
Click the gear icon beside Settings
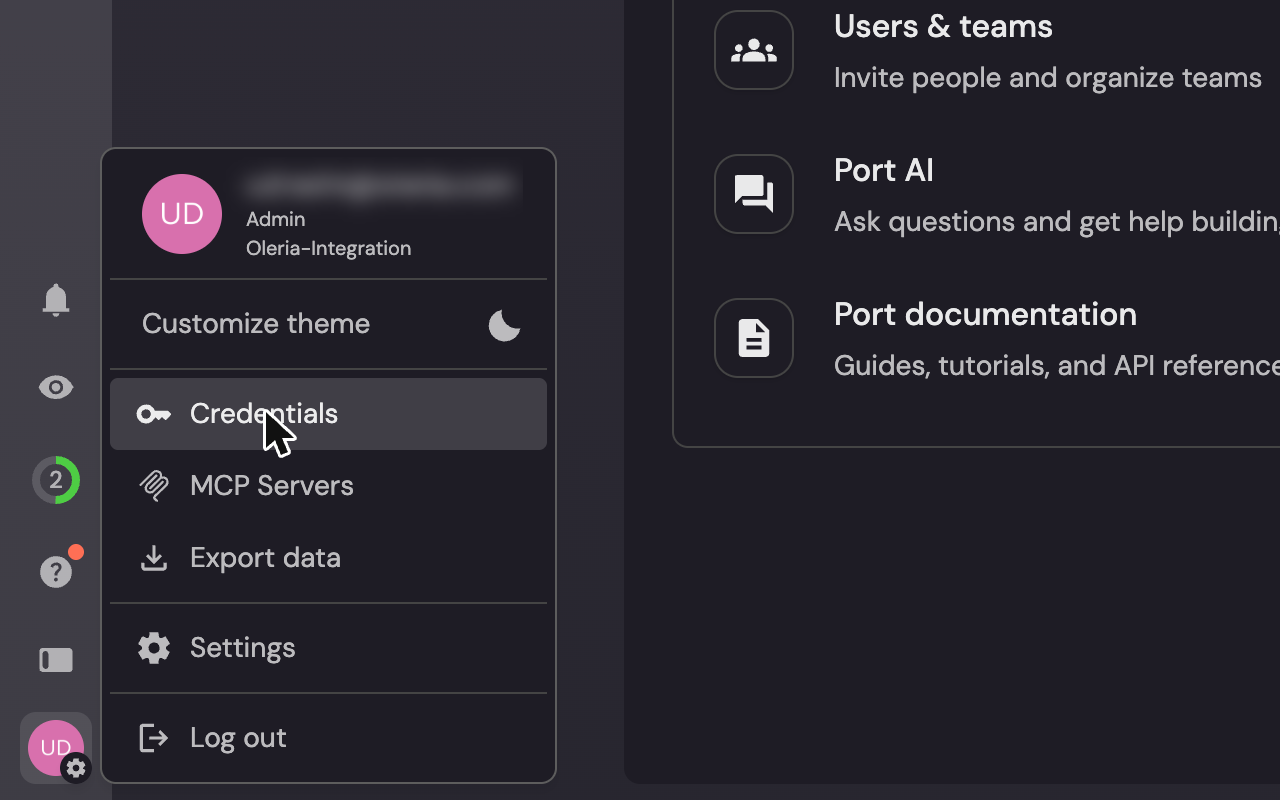[154, 648]
